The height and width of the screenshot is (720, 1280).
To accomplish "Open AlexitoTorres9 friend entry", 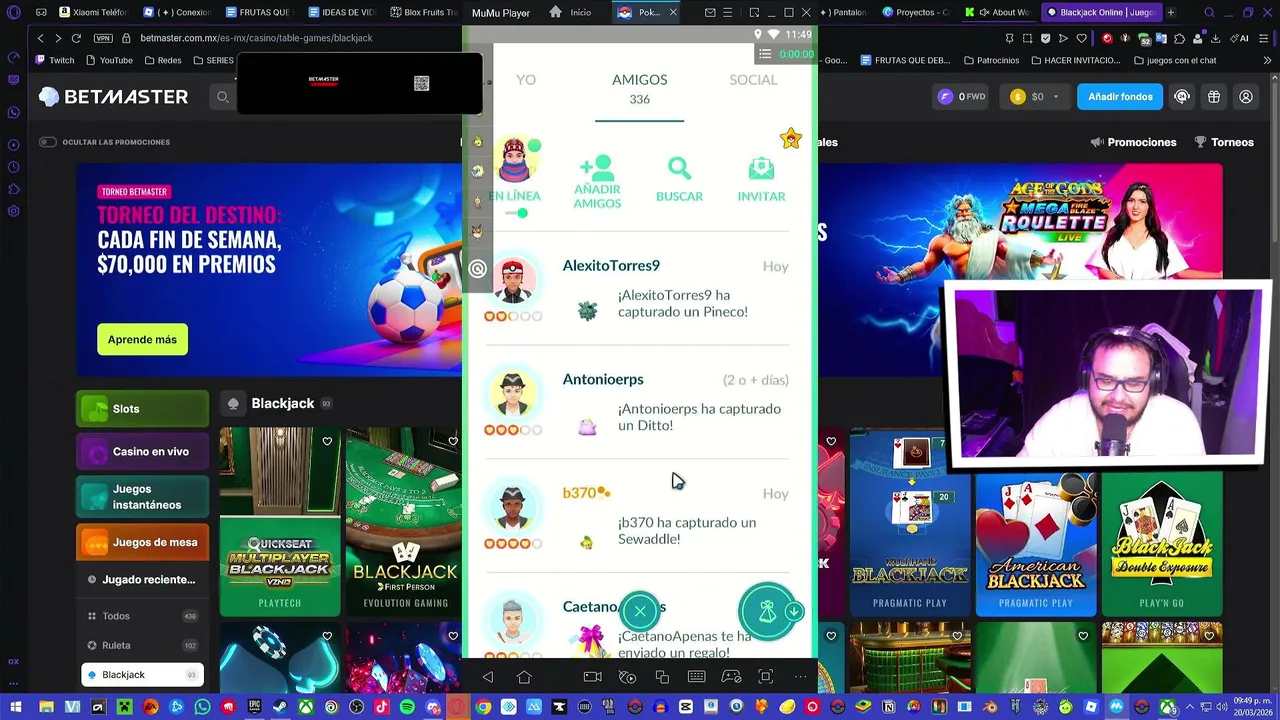I will [638, 289].
